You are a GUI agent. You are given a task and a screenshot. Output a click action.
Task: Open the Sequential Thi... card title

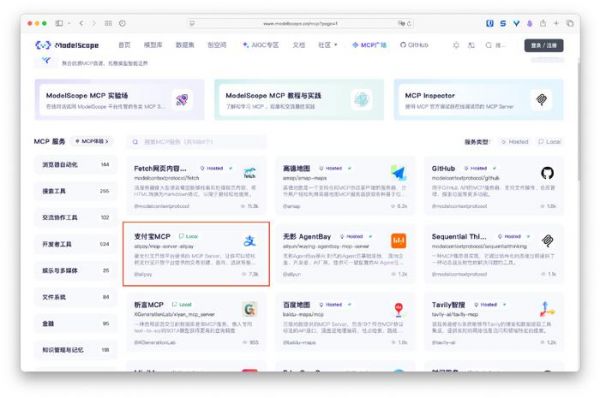459,237
